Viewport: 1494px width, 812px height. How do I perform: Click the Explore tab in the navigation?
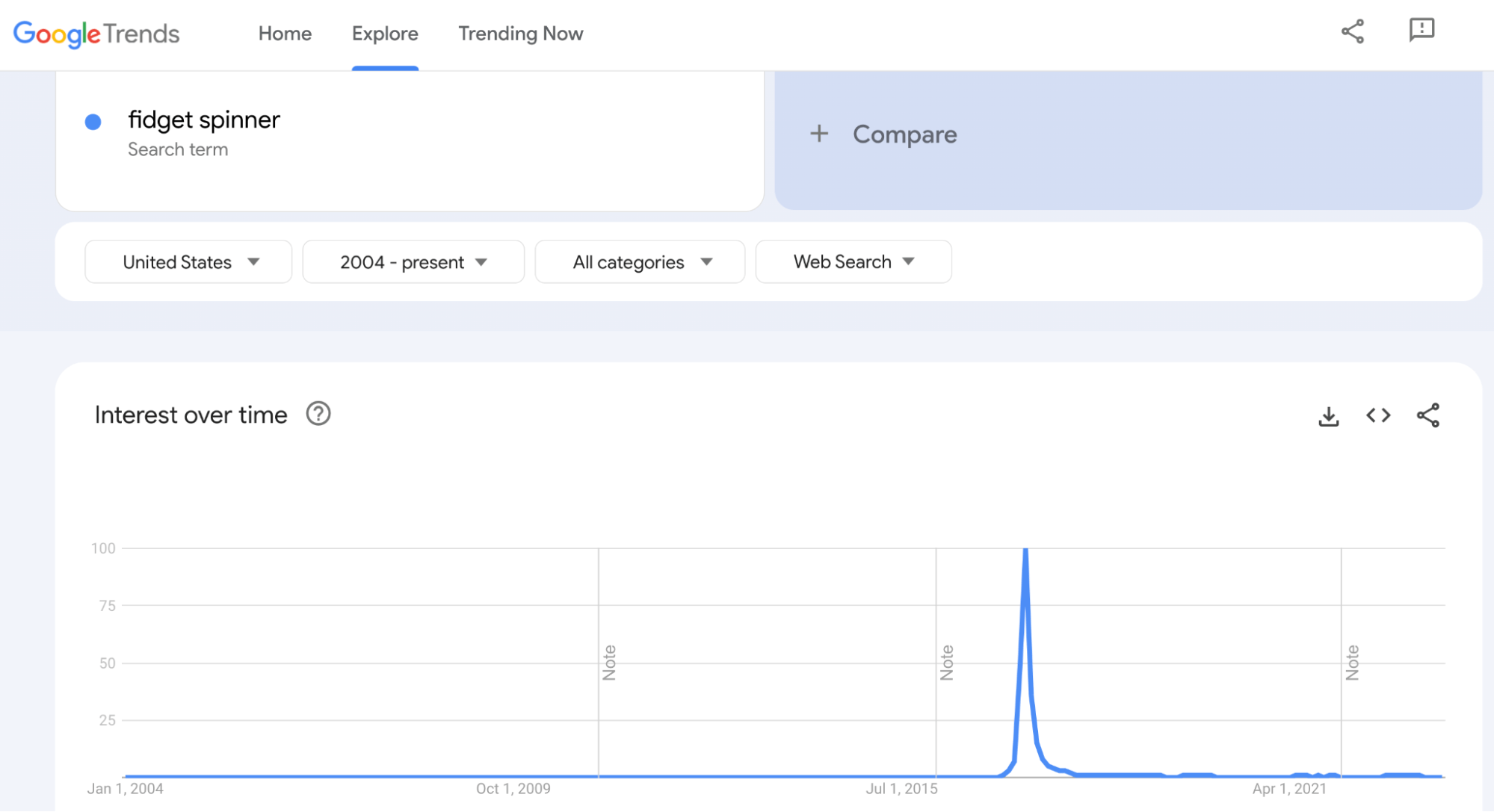coord(385,33)
